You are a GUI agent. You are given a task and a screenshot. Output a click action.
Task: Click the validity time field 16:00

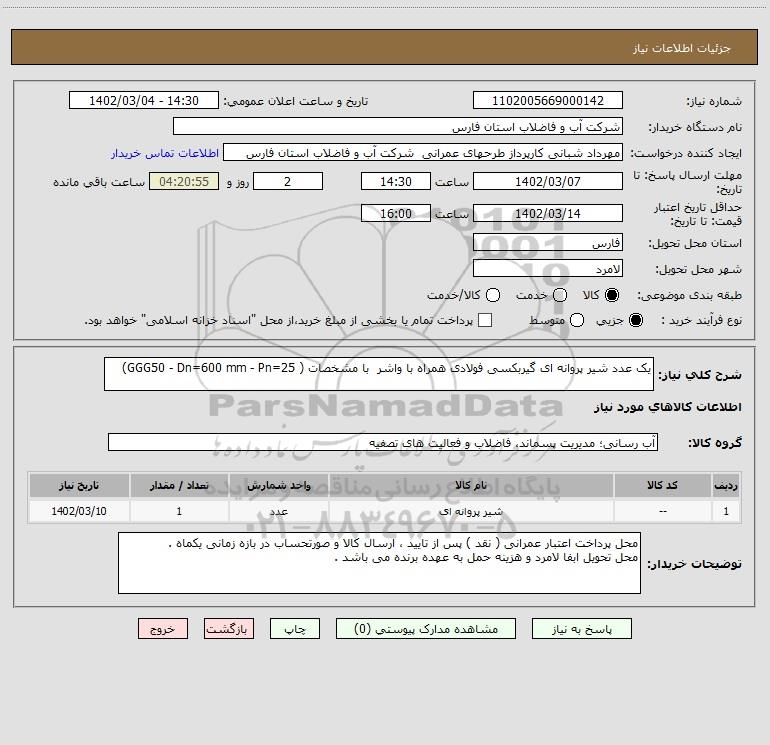(396, 213)
